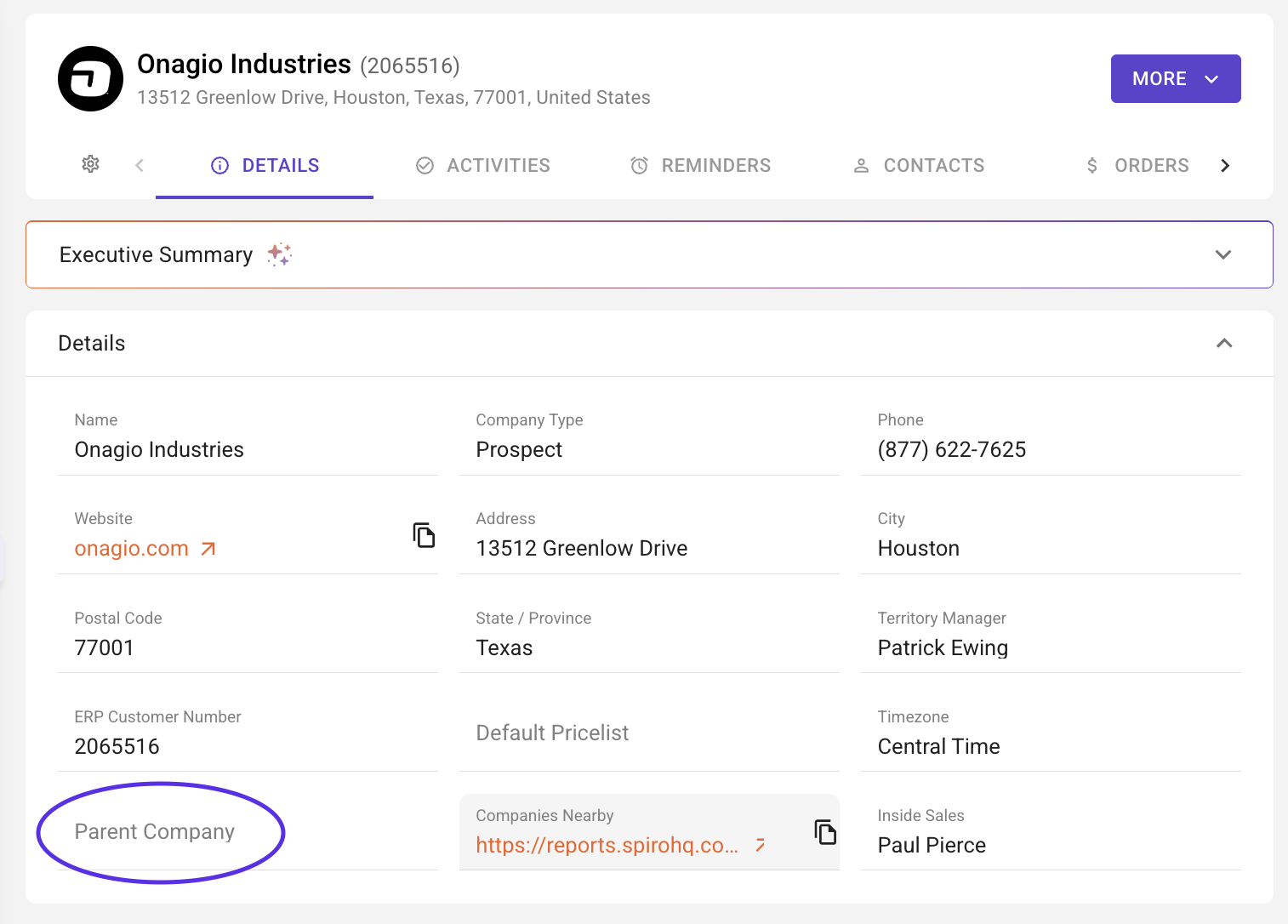Open the MORE dropdown button
The image size is (1288, 924).
click(x=1175, y=79)
